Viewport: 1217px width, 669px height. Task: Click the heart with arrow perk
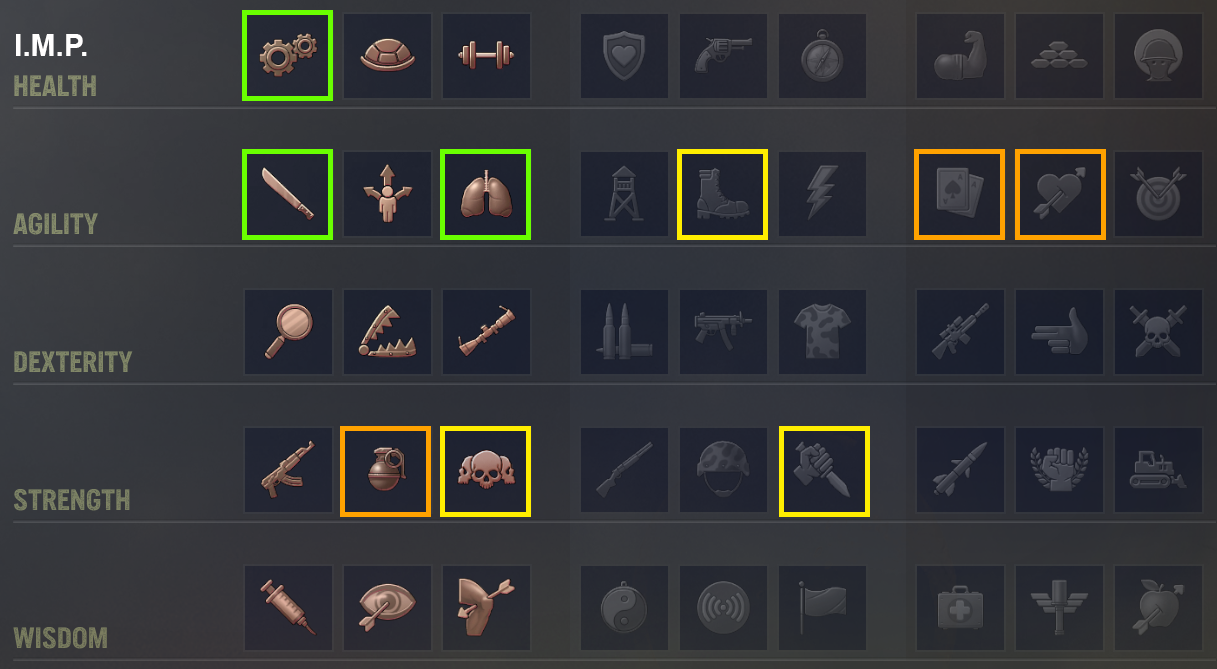tap(1060, 194)
